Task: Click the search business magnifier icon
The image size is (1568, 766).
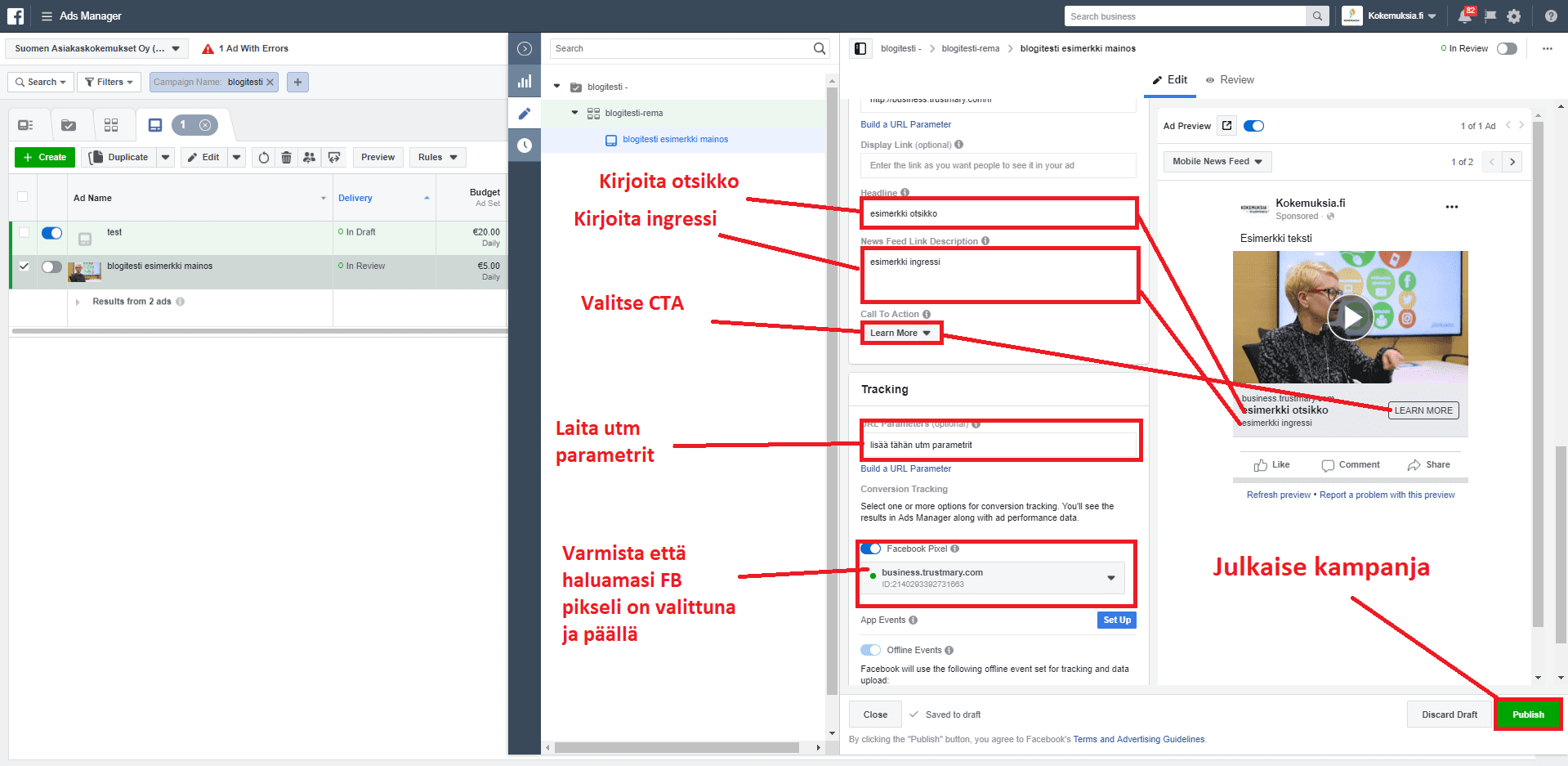Action: (1317, 16)
